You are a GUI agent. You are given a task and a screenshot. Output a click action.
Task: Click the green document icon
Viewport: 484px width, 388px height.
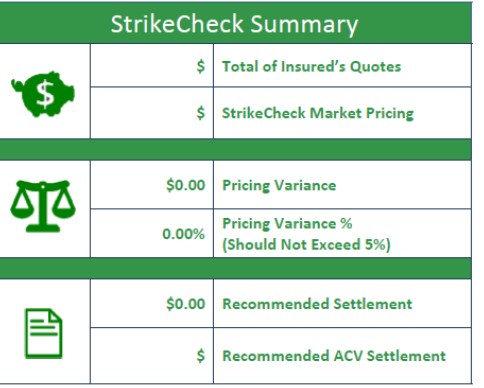tap(44, 334)
